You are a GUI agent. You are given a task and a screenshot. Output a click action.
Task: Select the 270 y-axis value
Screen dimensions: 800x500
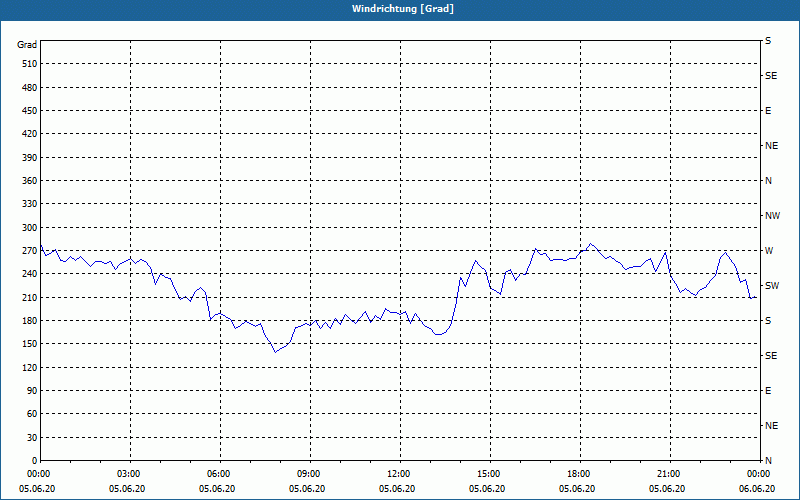(29, 251)
